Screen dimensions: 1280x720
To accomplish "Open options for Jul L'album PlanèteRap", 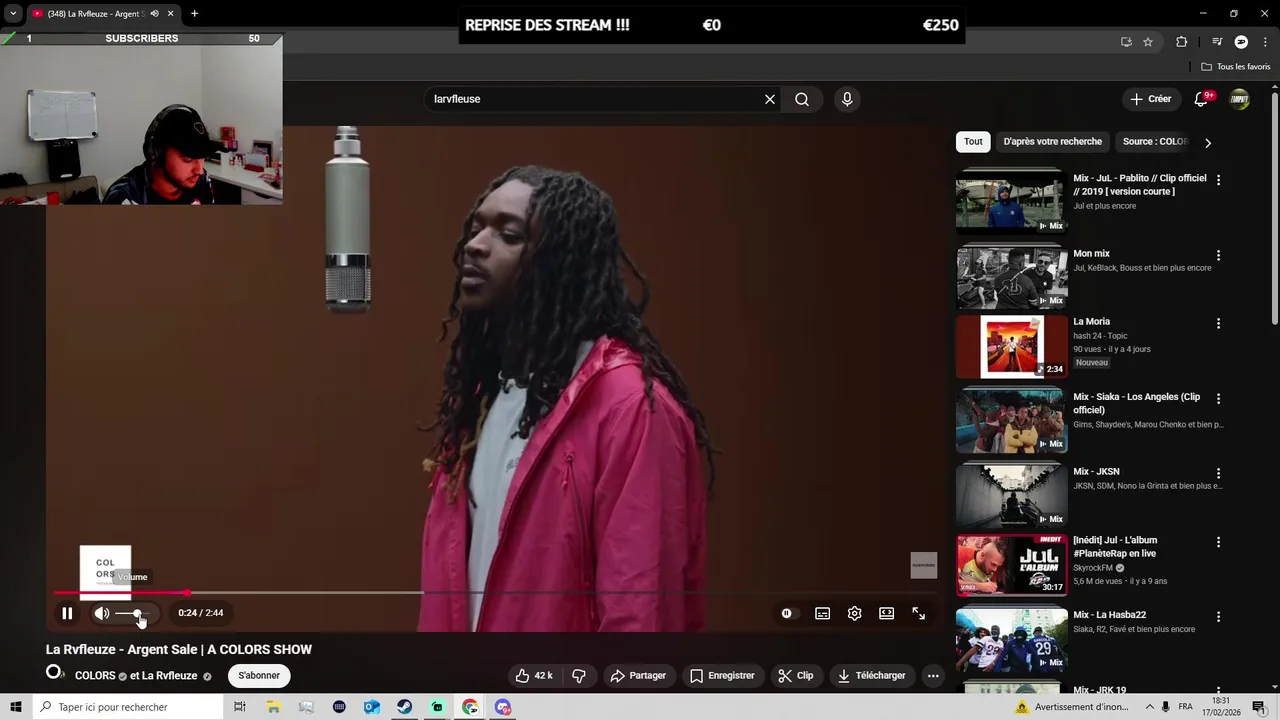I will 1218,542.
